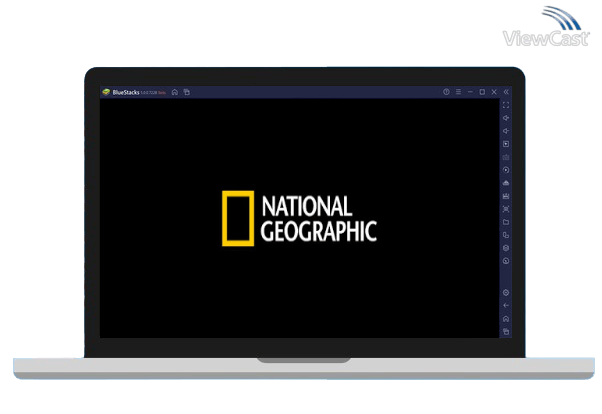Click the Back arrow in sidebar
The height and width of the screenshot is (414, 602).
506,306
